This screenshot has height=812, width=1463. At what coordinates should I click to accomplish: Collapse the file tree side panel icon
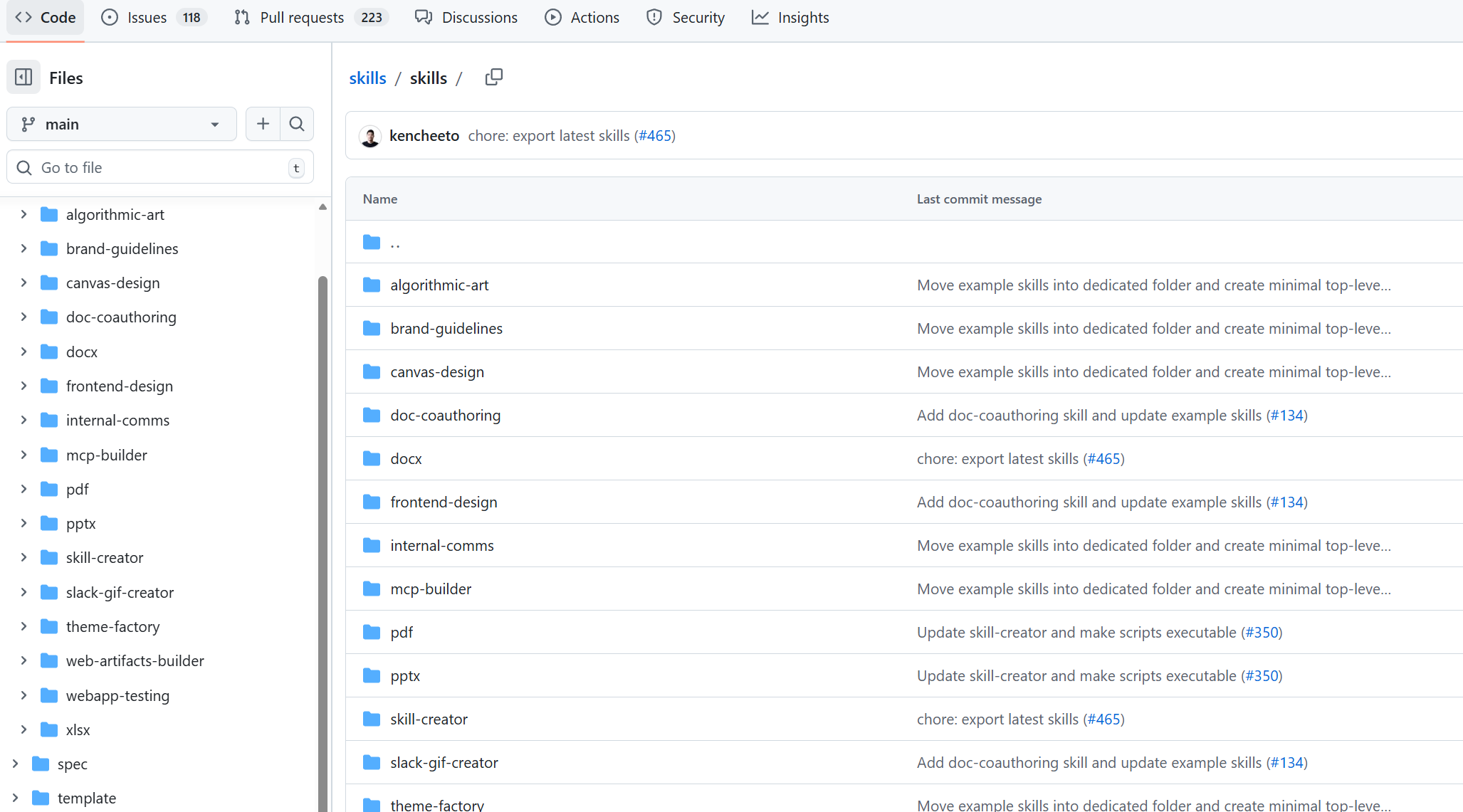(x=23, y=78)
